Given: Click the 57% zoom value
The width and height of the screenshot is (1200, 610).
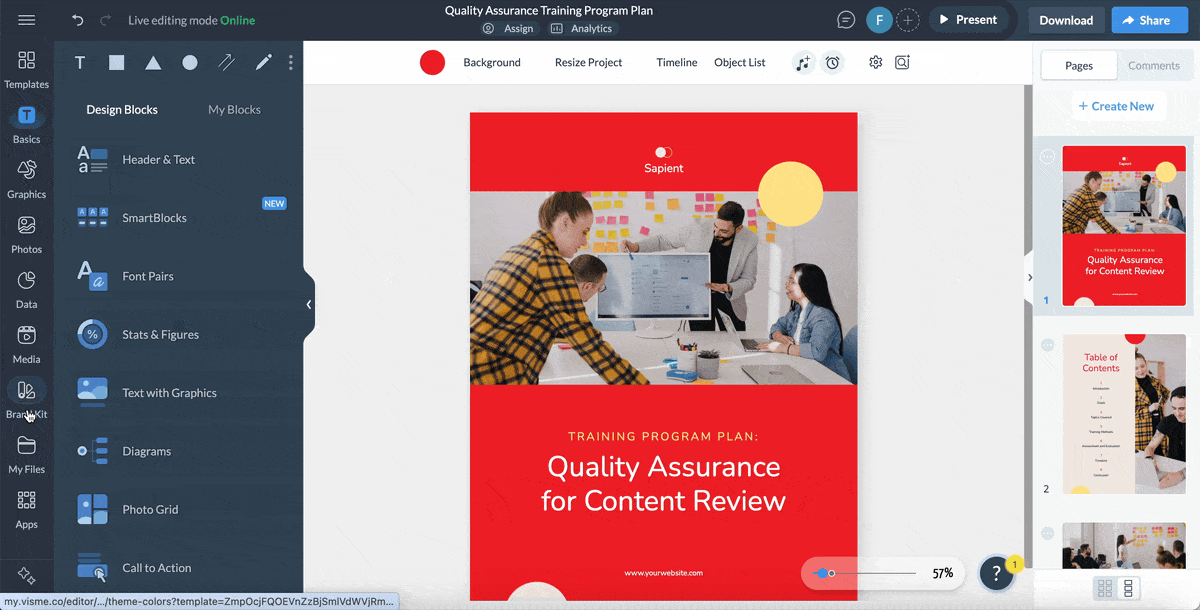Looking at the screenshot, I should pos(942,574).
